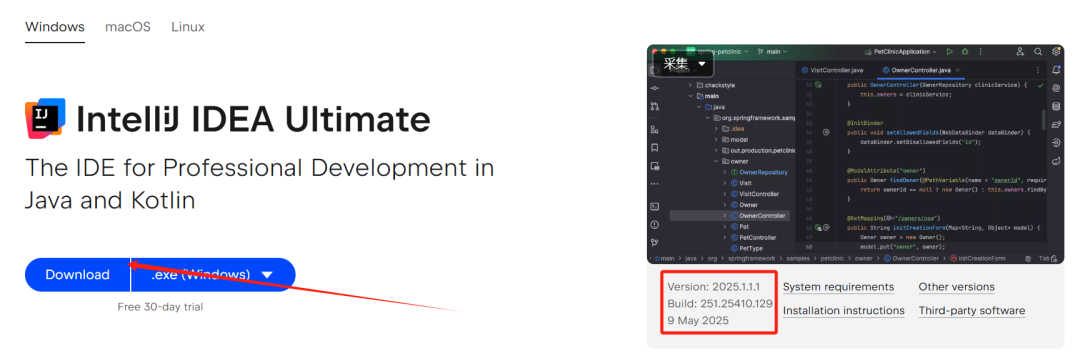The width and height of the screenshot is (1080, 363).
Task: Click the IDE screenshot thumbnail image
Action: tap(855, 154)
